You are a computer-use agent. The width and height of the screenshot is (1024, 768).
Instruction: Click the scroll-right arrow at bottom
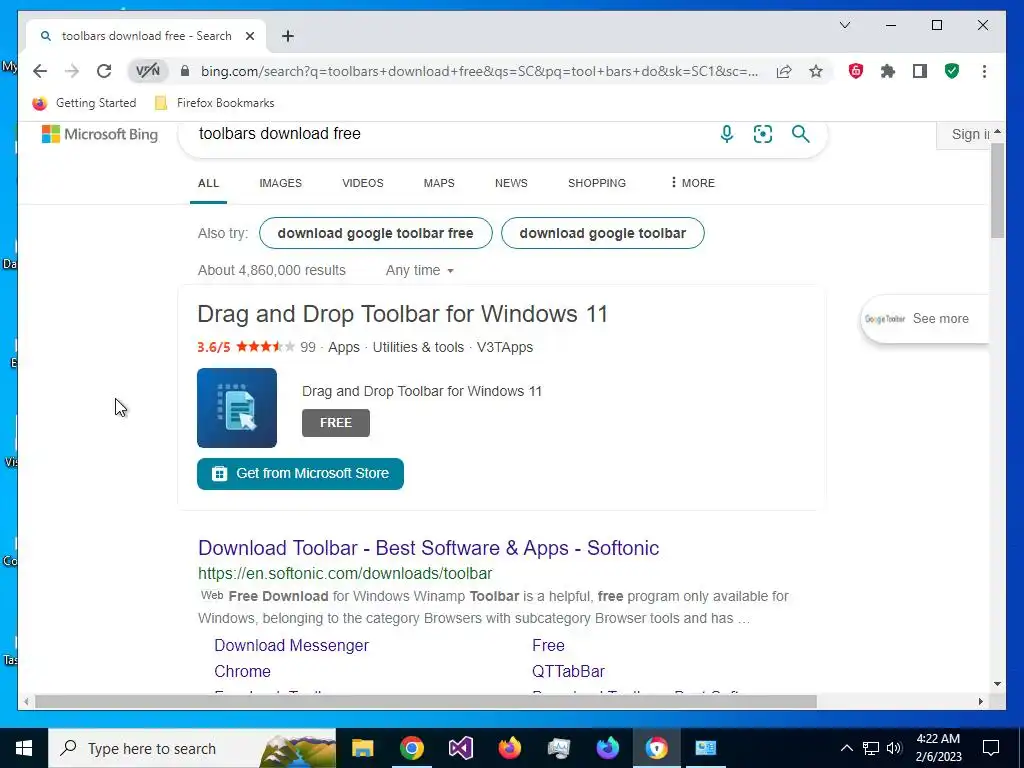[x=980, y=701]
